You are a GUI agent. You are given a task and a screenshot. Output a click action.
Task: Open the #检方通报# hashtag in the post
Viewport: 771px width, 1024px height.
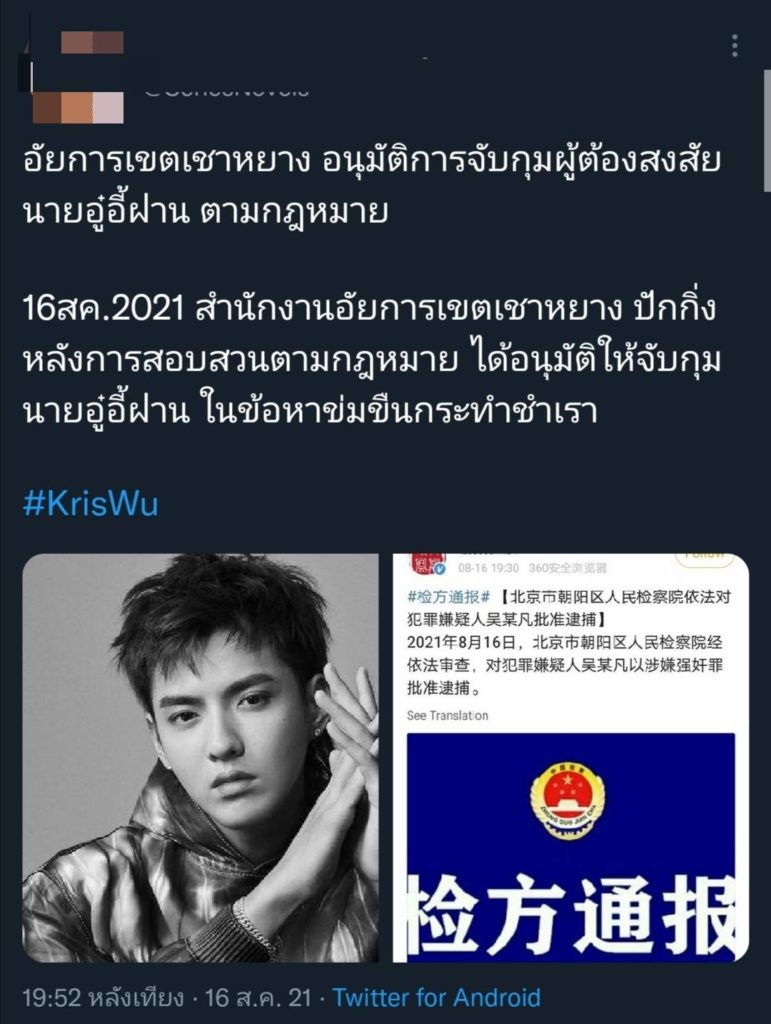pos(448,598)
